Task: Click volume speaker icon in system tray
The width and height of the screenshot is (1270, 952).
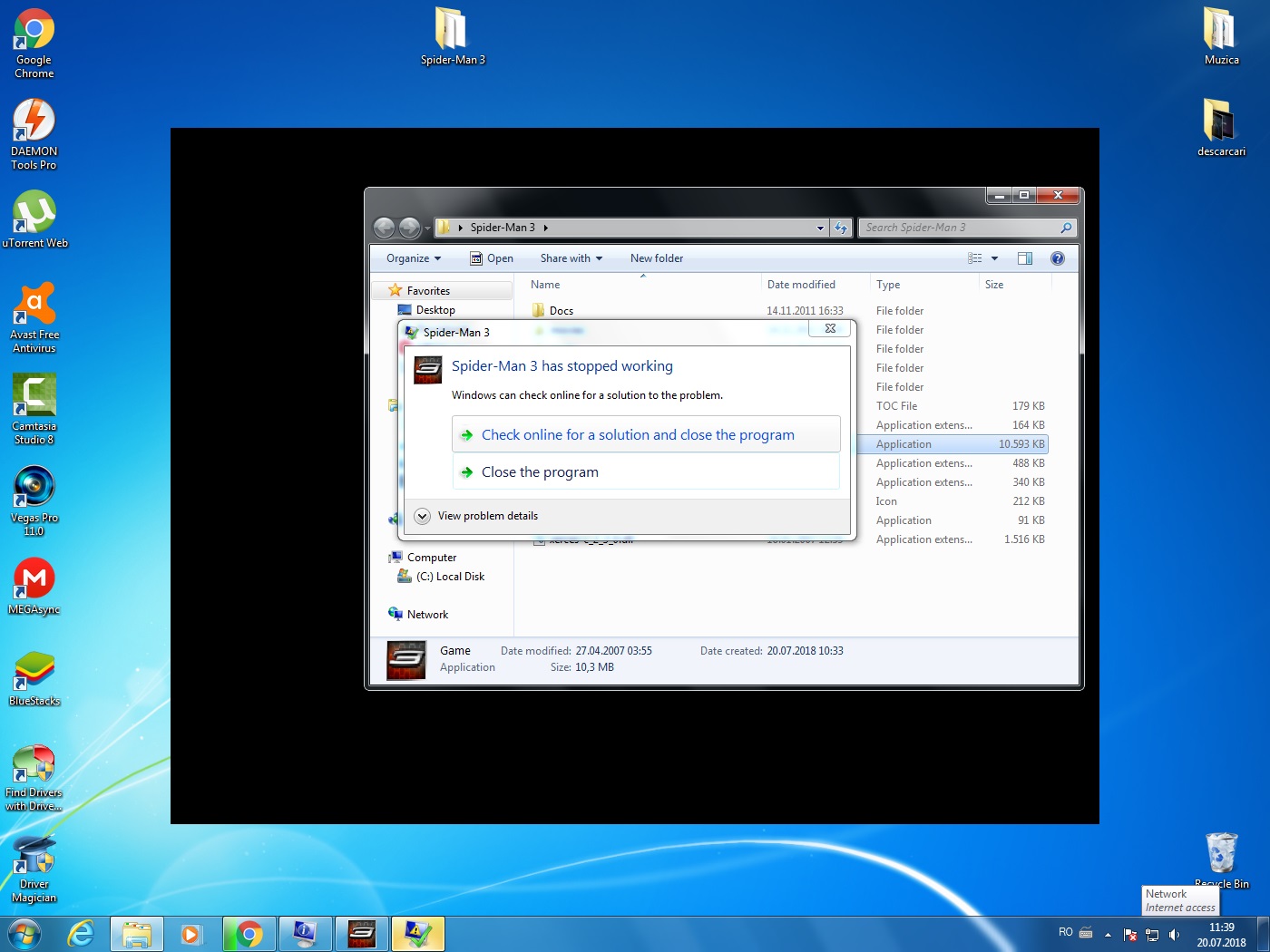Action: point(1175,934)
